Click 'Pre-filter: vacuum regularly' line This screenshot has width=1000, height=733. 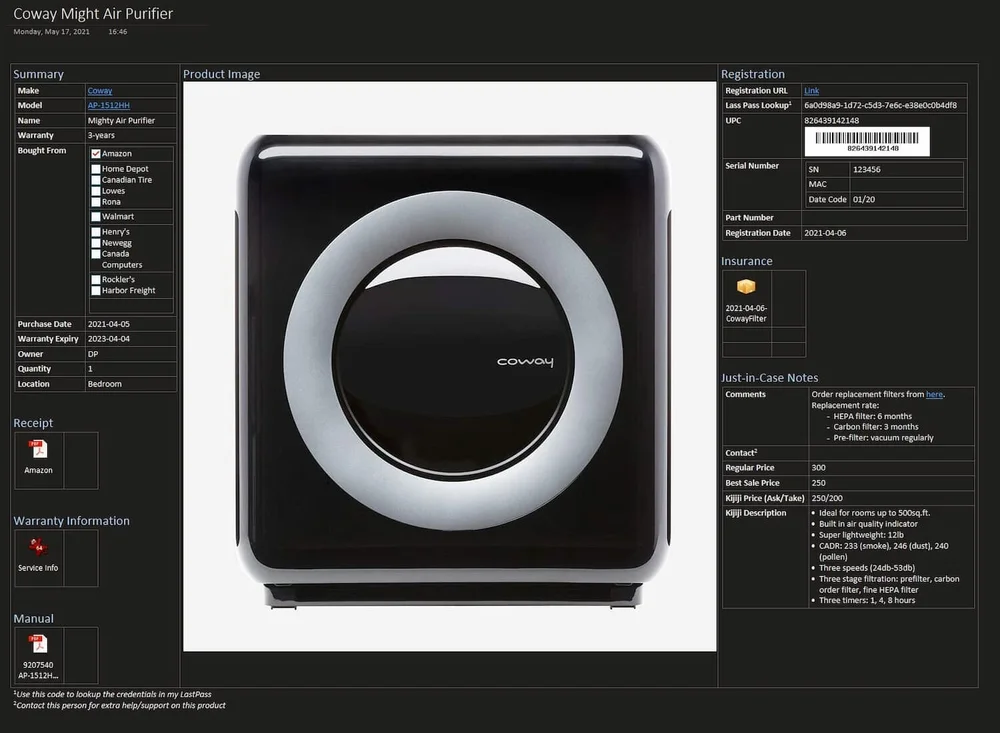click(x=883, y=438)
